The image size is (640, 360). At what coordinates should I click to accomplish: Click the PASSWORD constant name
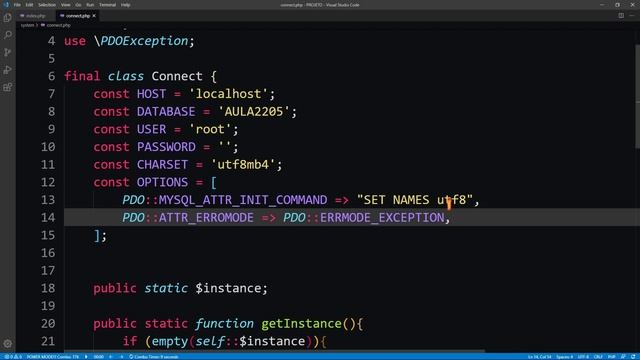tap(166, 147)
